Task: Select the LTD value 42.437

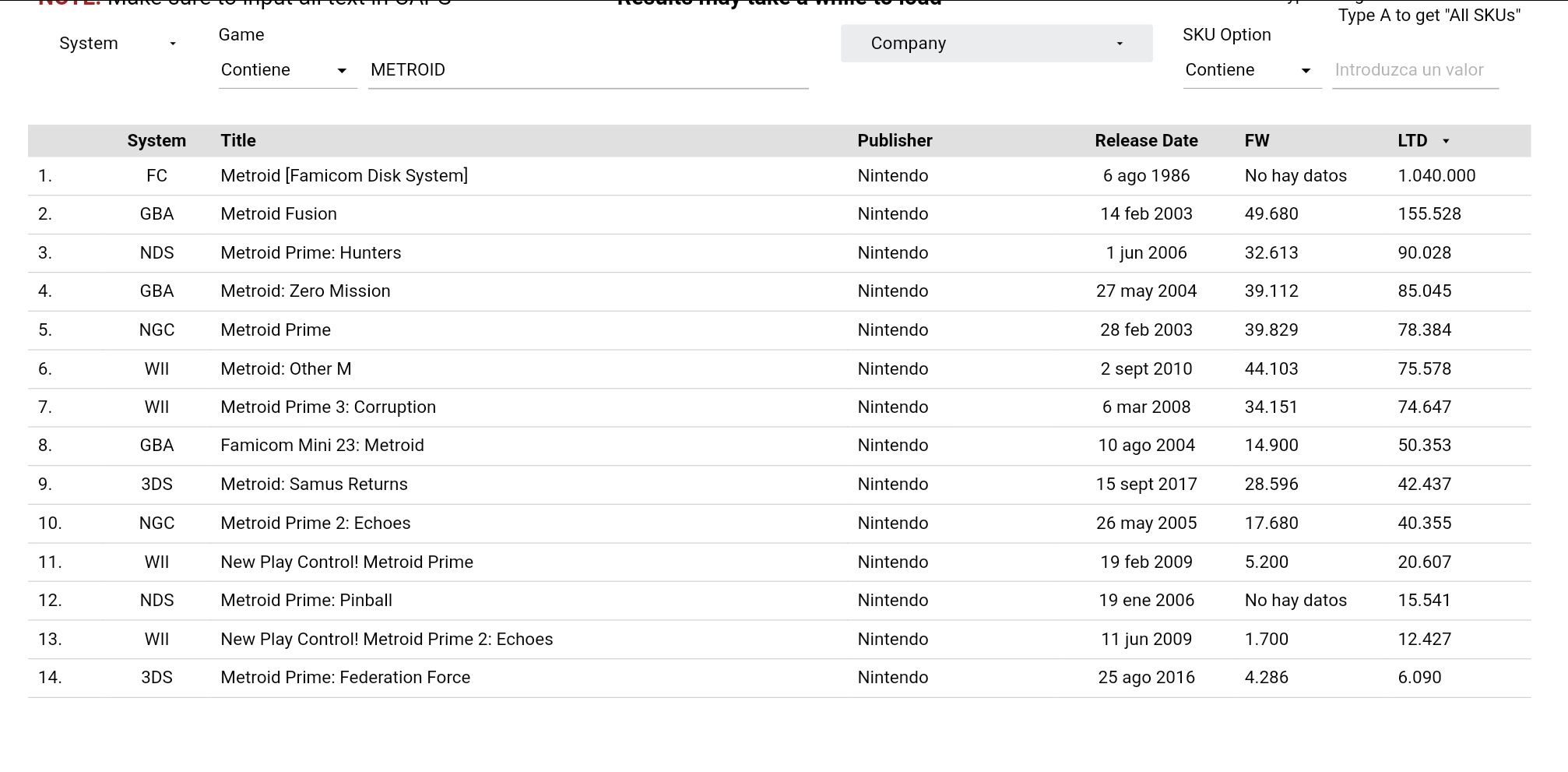Action: pos(1425,485)
